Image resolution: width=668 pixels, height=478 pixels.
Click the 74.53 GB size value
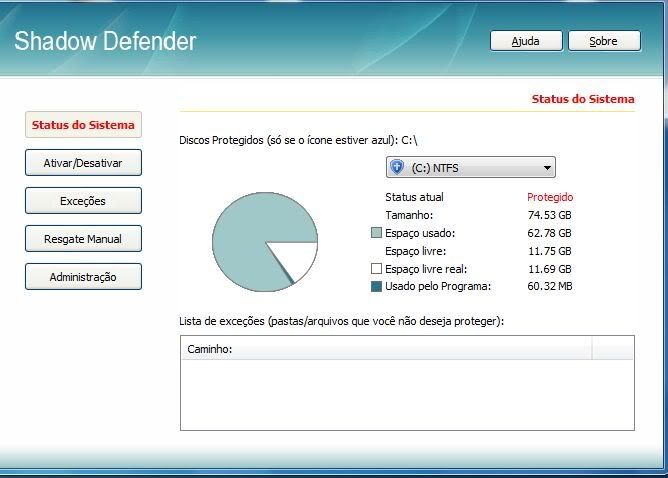tap(550, 215)
